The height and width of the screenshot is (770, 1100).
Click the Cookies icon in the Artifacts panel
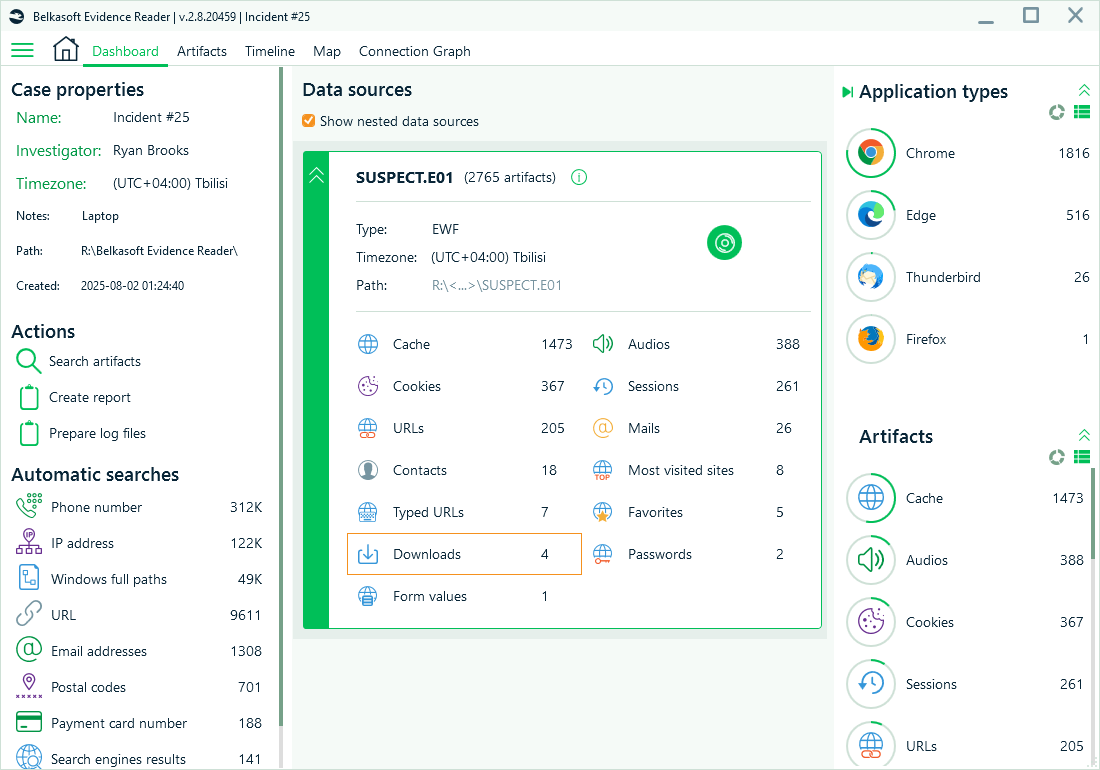click(870, 622)
